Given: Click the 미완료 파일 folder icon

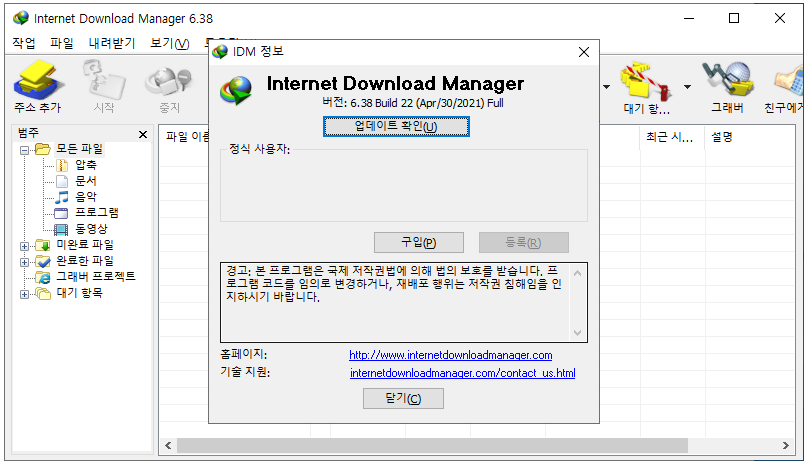Looking at the screenshot, I should pos(43,245).
